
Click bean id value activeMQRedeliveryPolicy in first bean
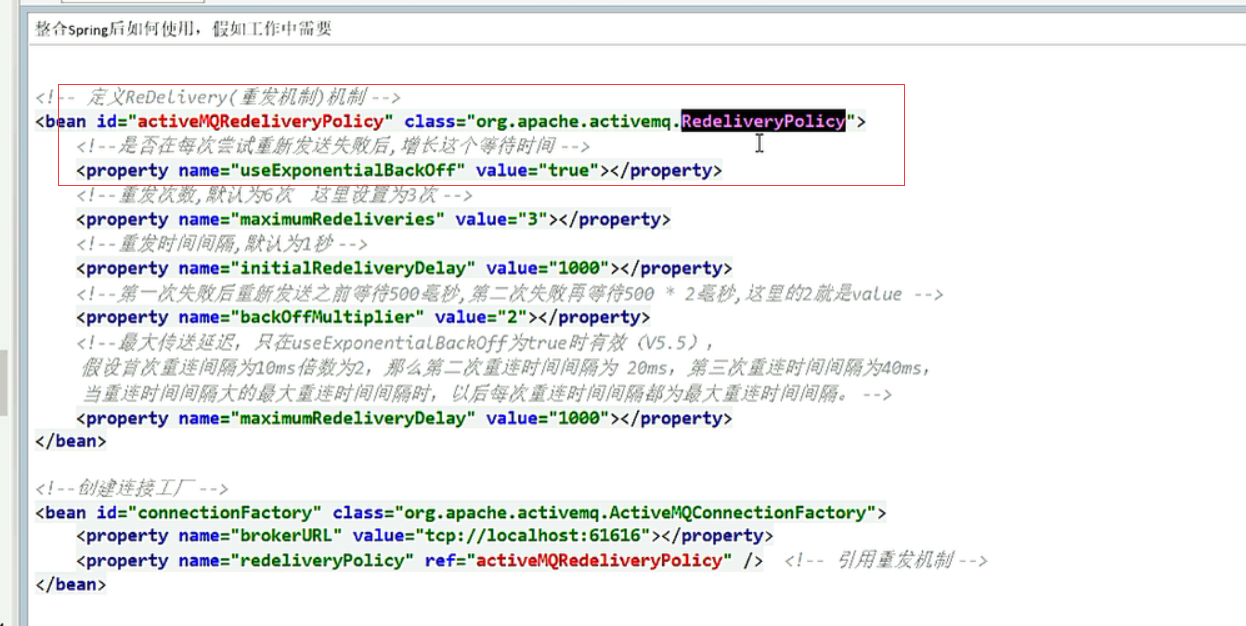pyautogui.click(x=261, y=121)
